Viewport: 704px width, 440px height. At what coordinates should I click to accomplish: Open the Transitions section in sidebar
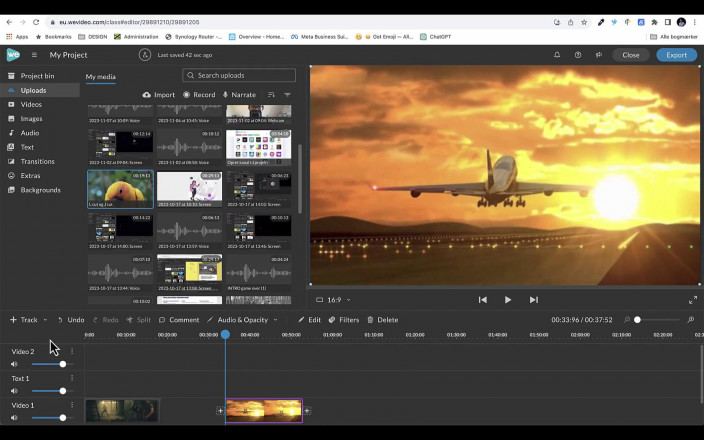(x=37, y=161)
